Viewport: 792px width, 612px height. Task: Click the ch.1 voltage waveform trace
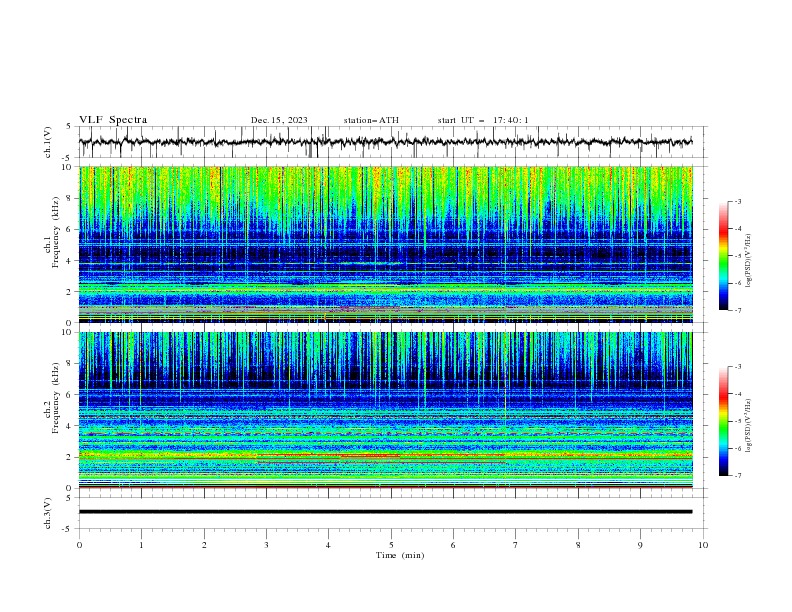[385, 142]
